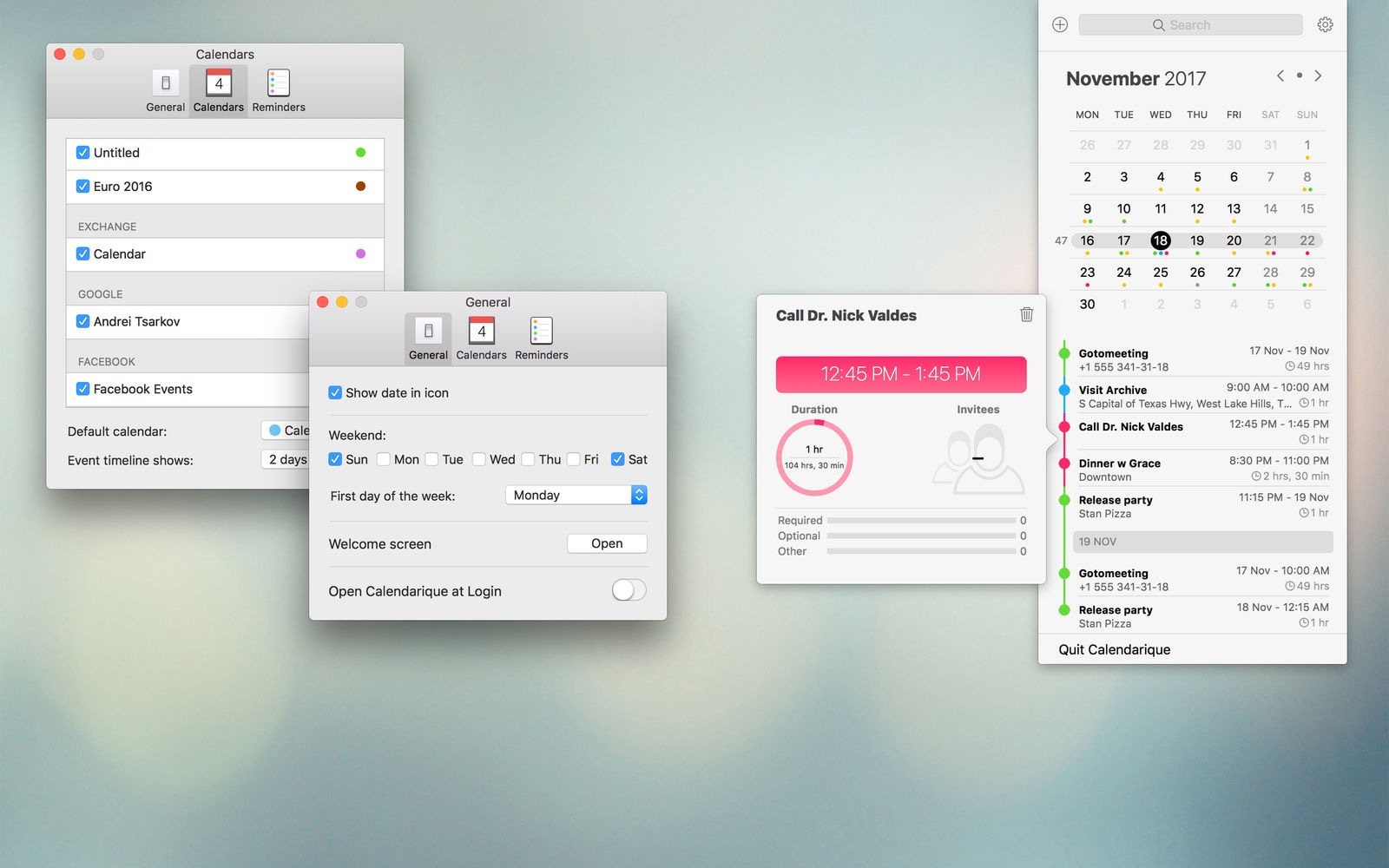Enable Fri as a weekend day
This screenshot has height=868, width=1389.
(574, 459)
